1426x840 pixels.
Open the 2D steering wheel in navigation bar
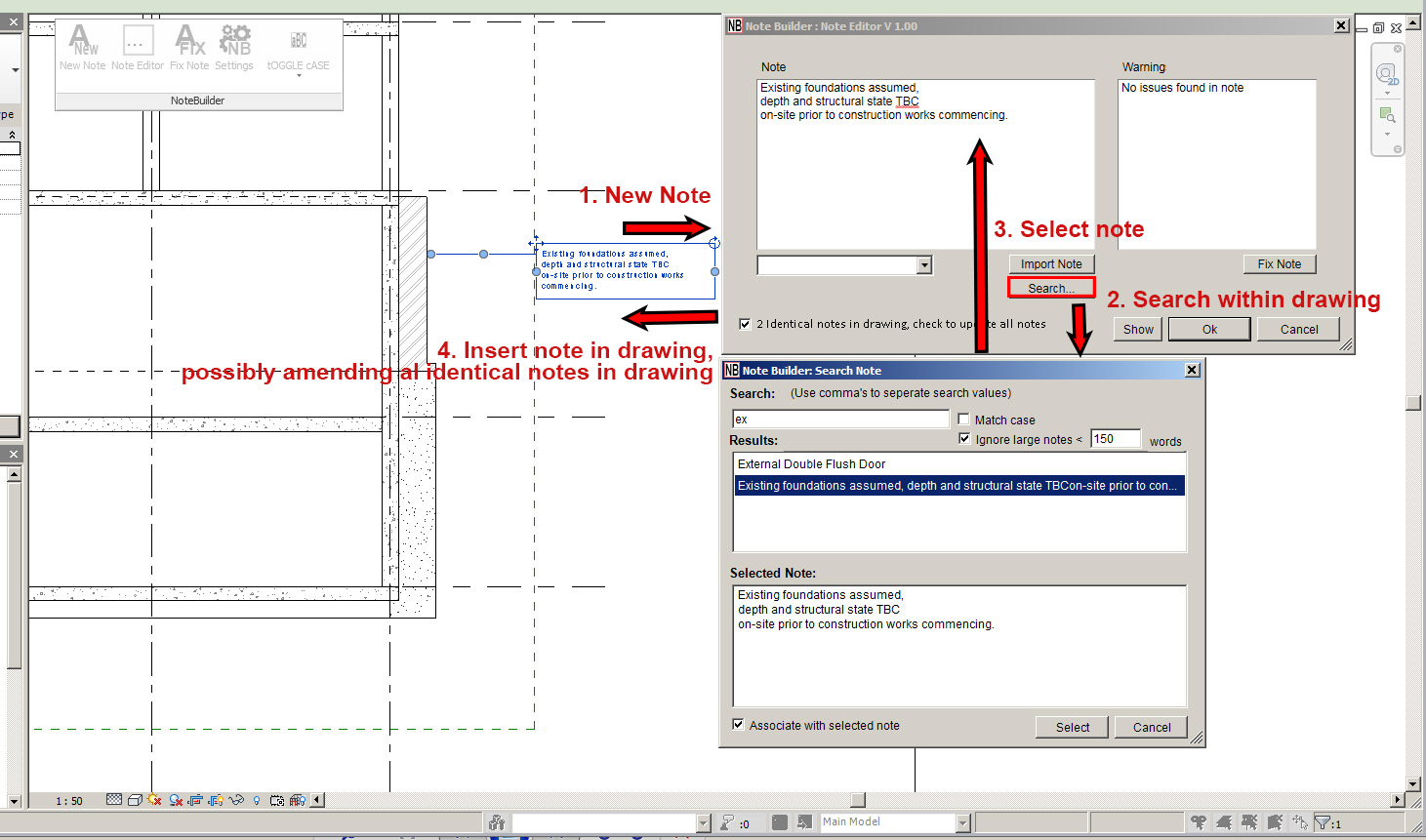1387,74
